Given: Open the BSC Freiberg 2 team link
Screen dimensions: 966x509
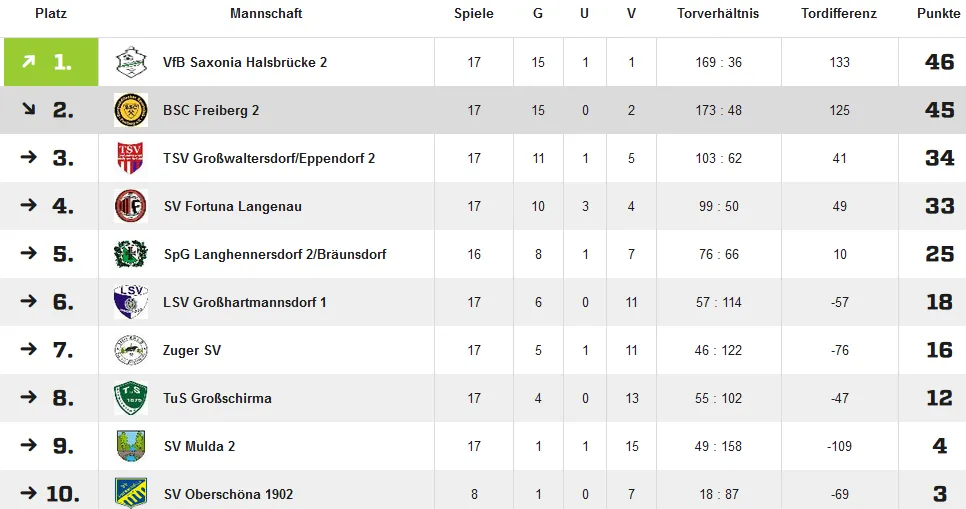Looking at the screenshot, I should pos(211,110).
